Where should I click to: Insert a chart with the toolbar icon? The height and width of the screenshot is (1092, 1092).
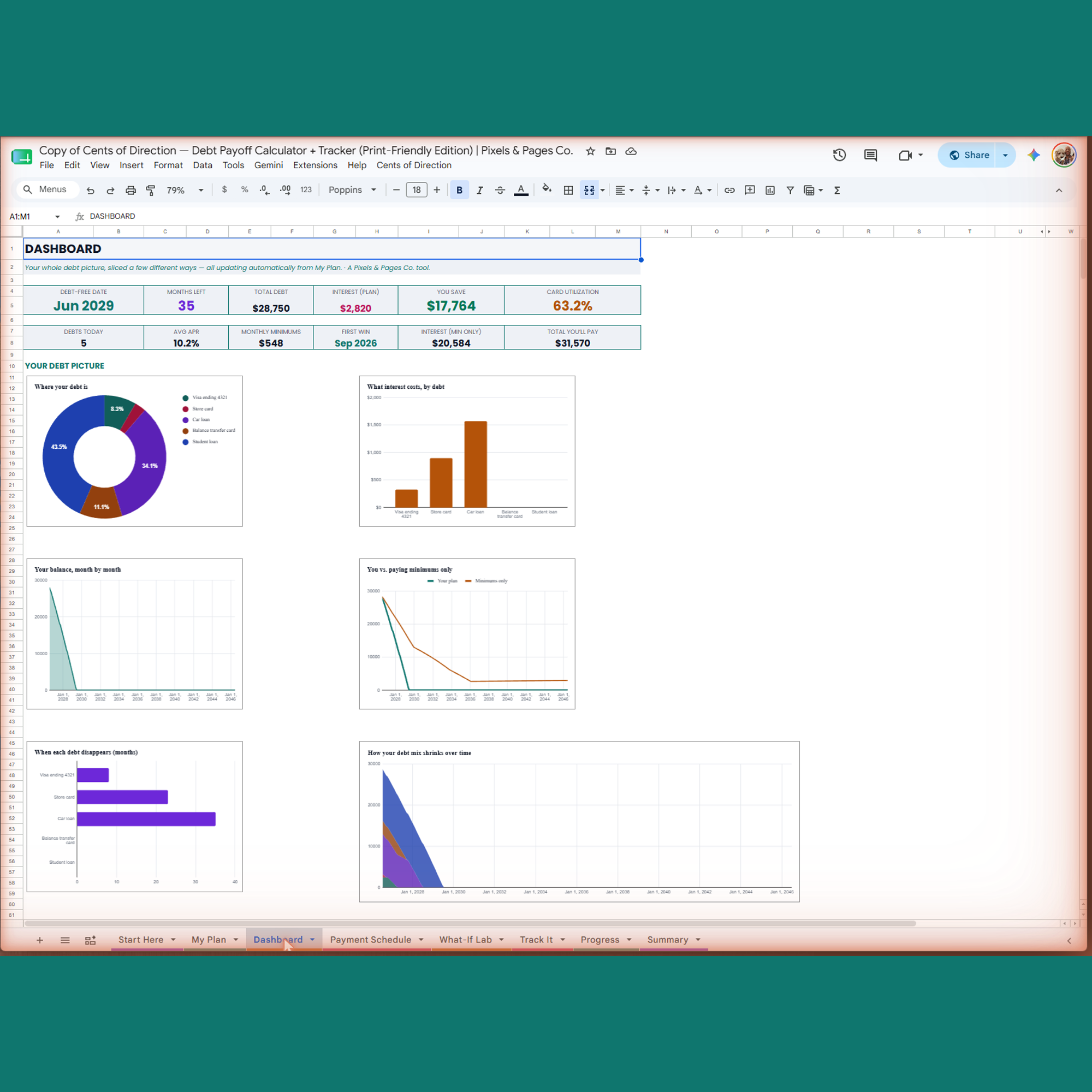point(770,191)
